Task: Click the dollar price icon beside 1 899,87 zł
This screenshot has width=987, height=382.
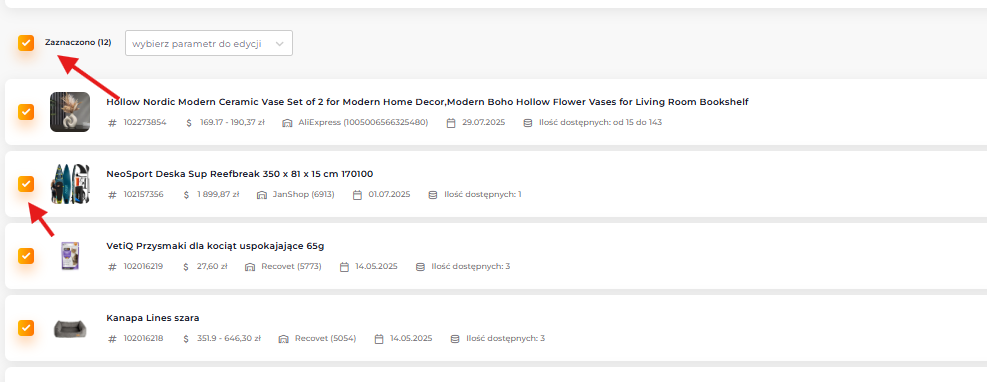Action: (x=186, y=194)
